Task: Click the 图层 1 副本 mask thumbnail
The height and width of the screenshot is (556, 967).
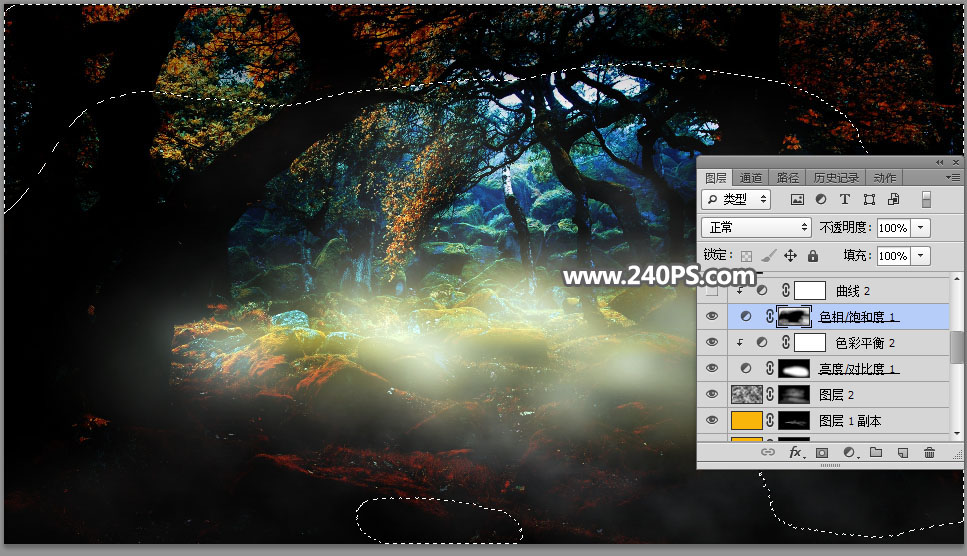Action: point(794,420)
